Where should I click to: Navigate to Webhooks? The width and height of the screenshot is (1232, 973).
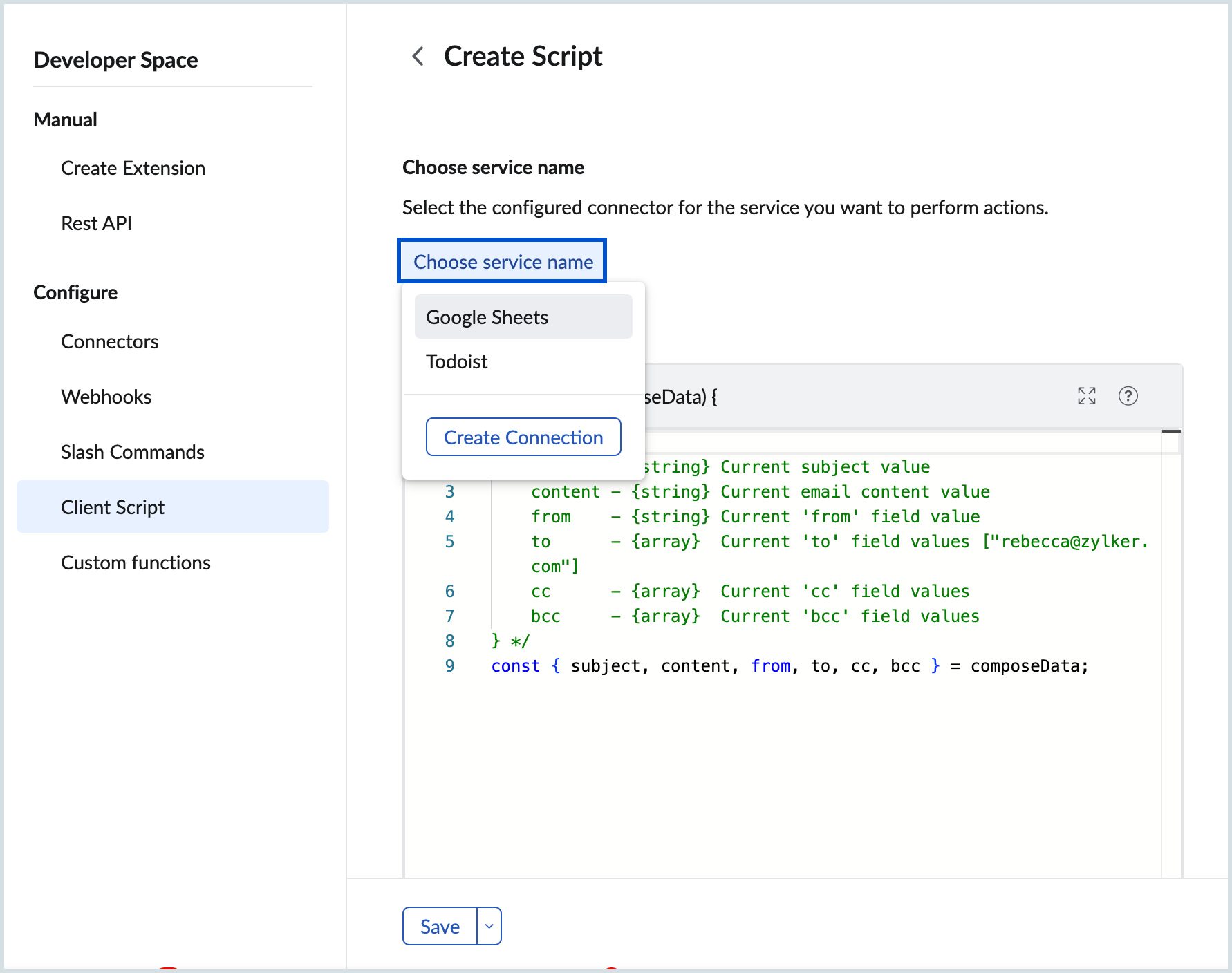(x=106, y=397)
